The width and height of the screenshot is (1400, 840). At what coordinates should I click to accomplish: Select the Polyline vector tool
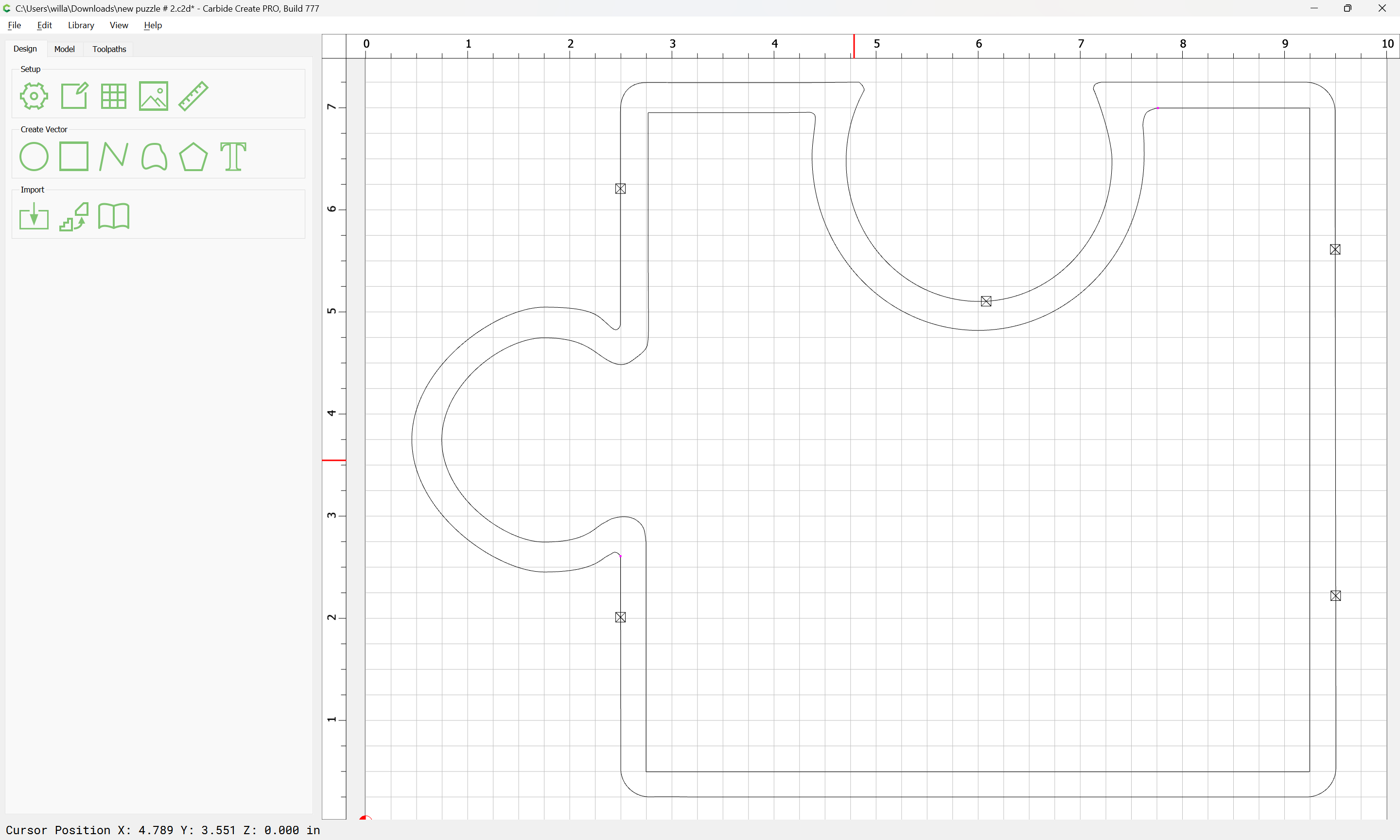coord(113,157)
